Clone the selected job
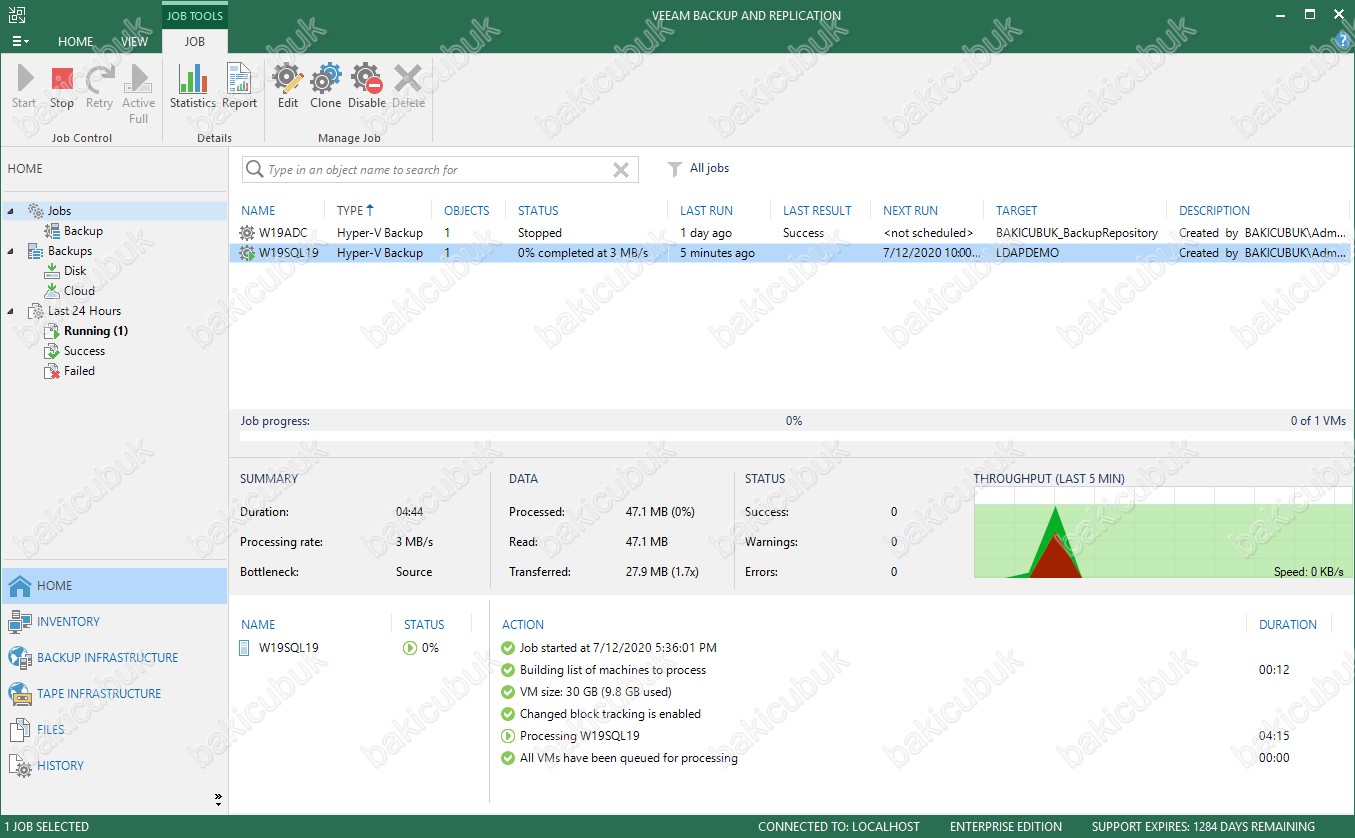1355x838 pixels. point(326,87)
